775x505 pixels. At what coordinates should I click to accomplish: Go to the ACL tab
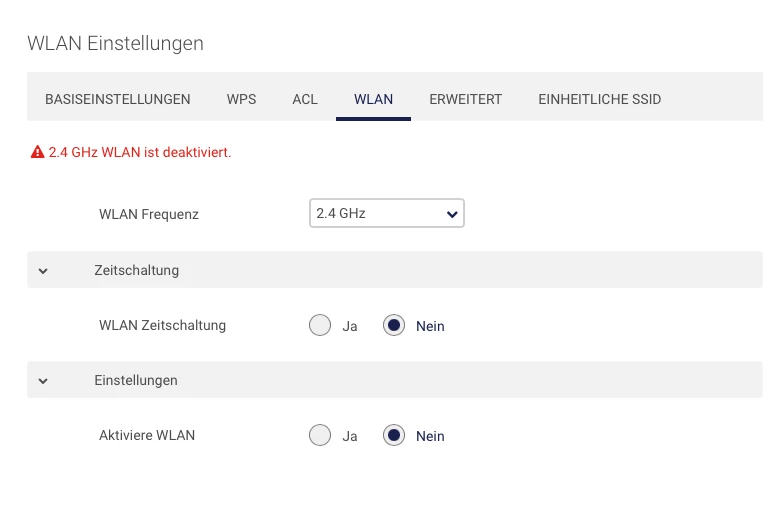305,99
